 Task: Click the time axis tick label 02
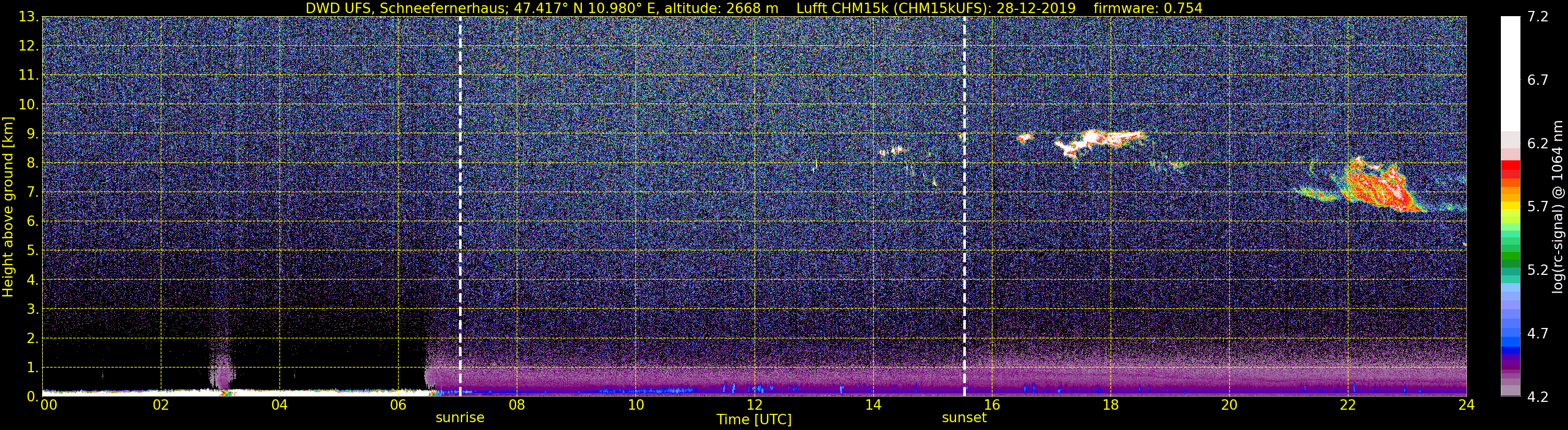click(161, 405)
